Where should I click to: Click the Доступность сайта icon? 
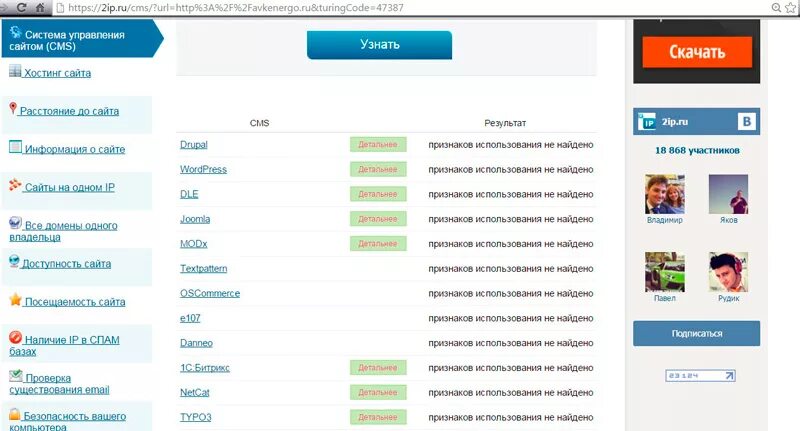pos(14,261)
